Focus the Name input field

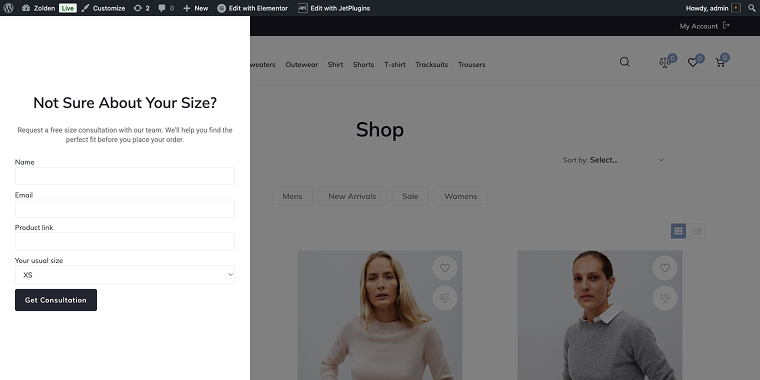[x=125, y=176]
